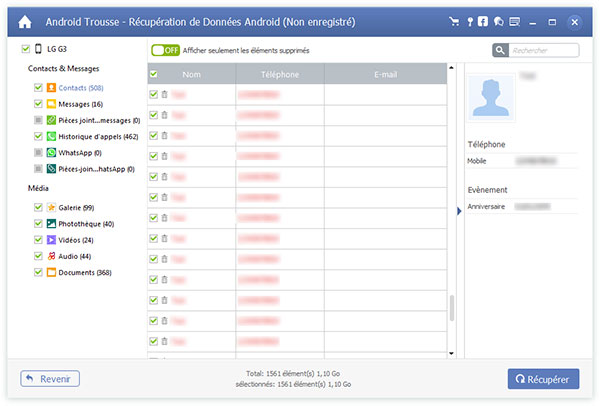
Task: Open the menu icon beside chat bubble
Action: tap(514, 20)
